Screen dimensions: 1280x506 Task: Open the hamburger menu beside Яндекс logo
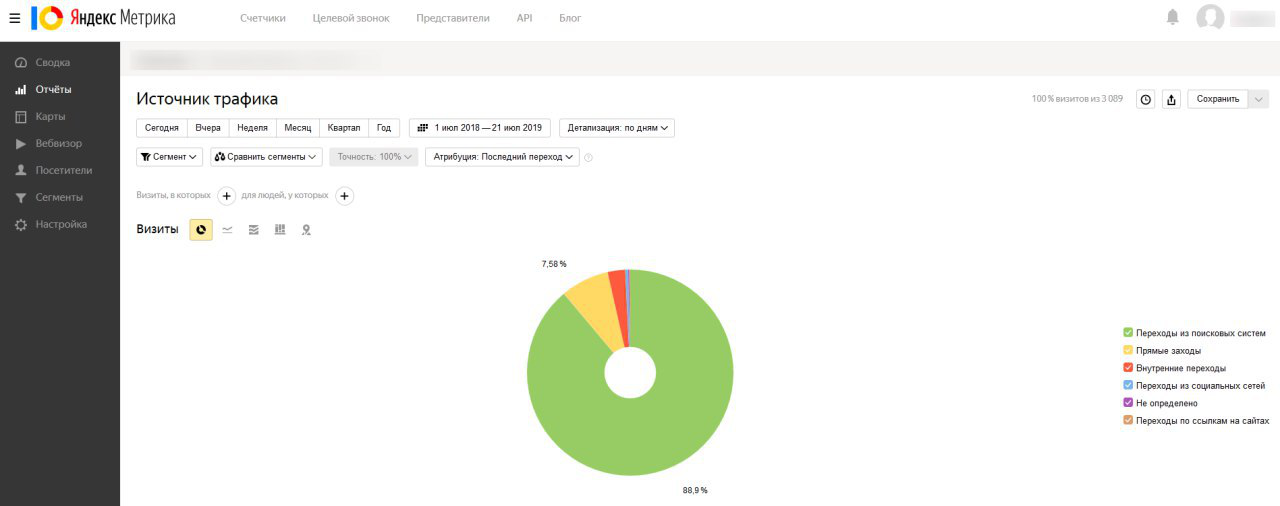click(15, 18)
